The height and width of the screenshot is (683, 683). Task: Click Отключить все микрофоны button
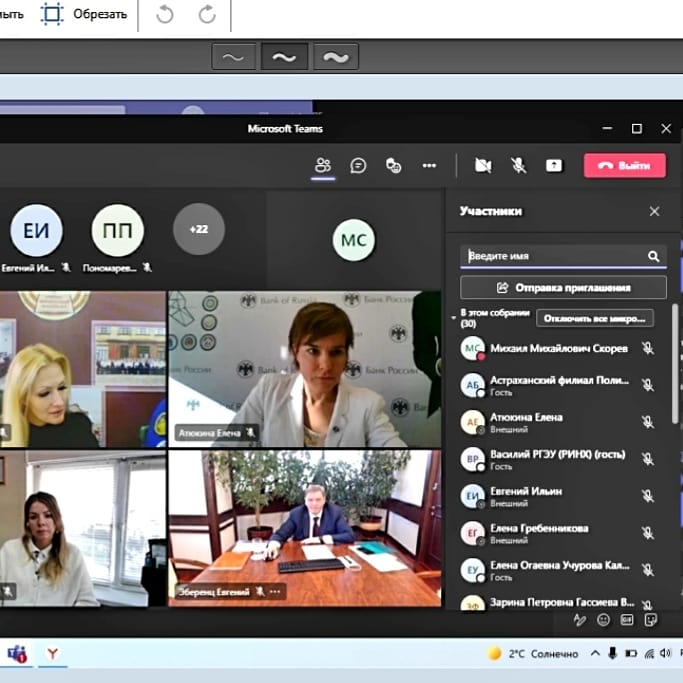click(595, 318)
